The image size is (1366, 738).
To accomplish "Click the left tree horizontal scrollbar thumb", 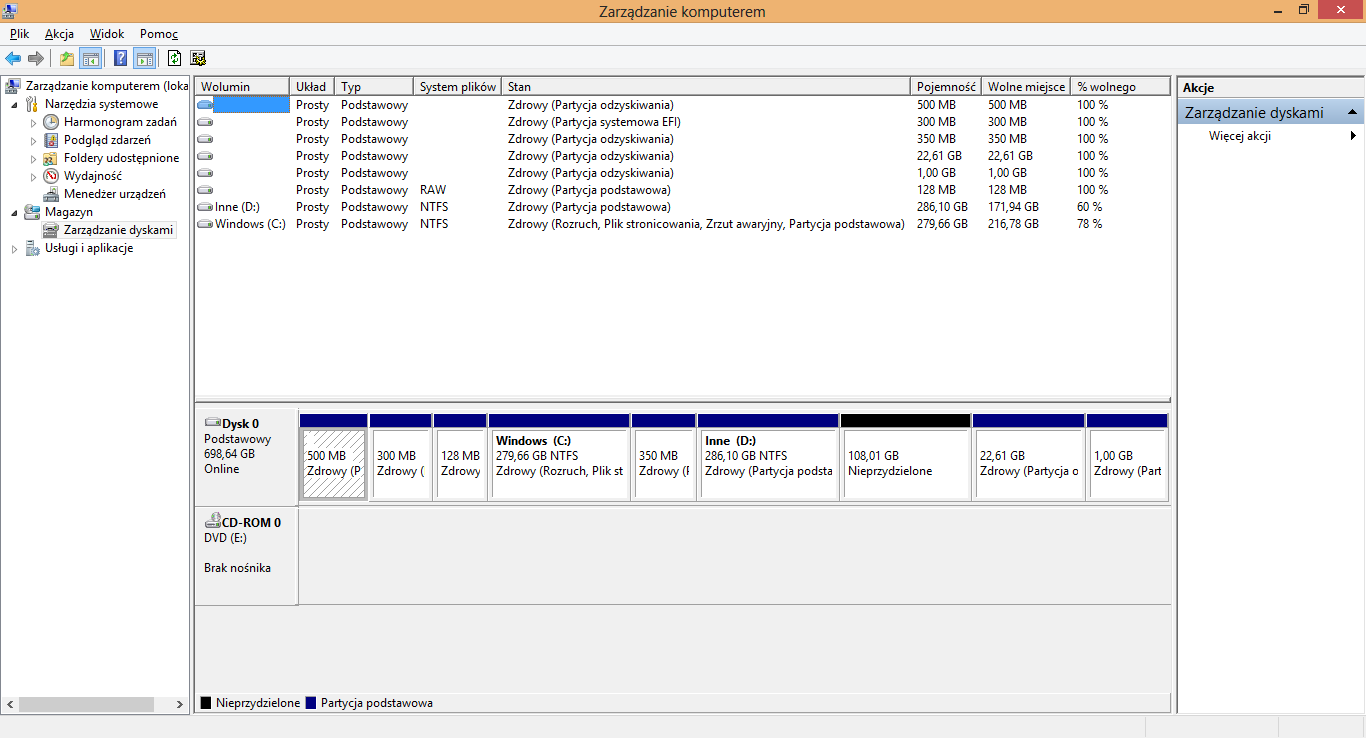I will click(x=85, y=704).
